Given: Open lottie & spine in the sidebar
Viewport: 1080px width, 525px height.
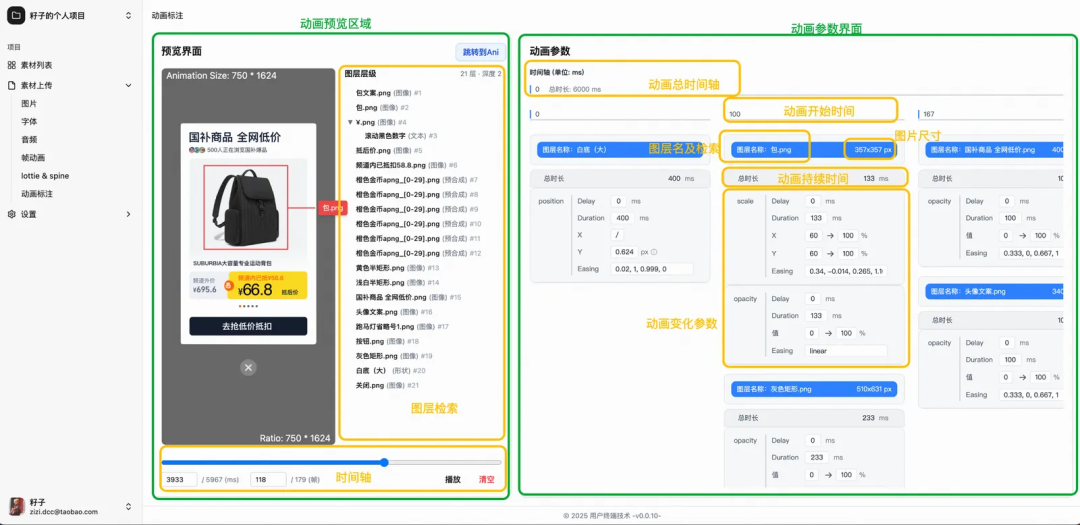Looking at the screenshot, I should (45, 176).
